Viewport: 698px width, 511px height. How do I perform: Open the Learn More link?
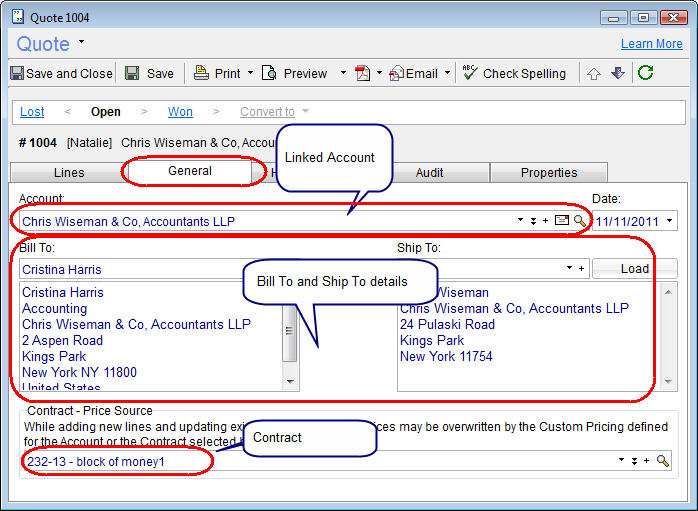click(651, 44)
